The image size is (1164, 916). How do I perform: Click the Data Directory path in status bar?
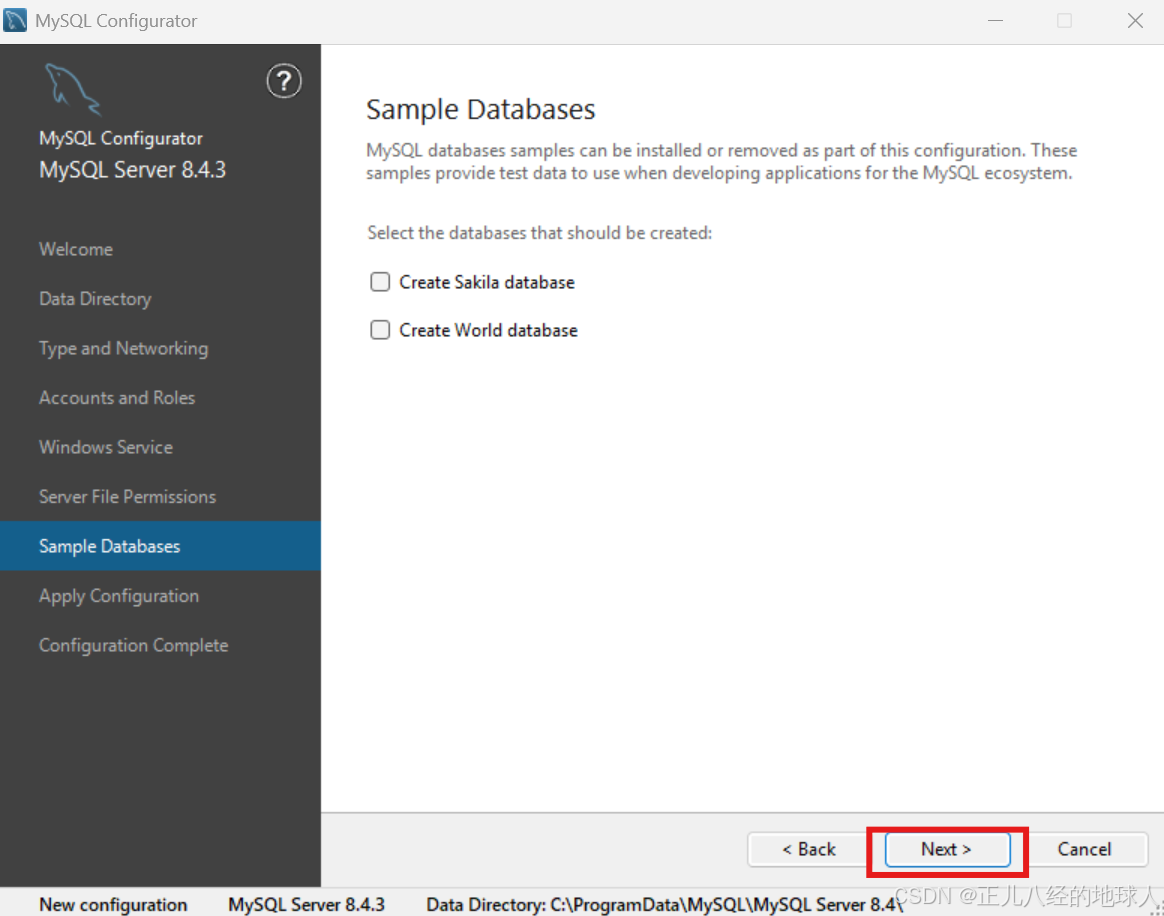pos(664,905)
